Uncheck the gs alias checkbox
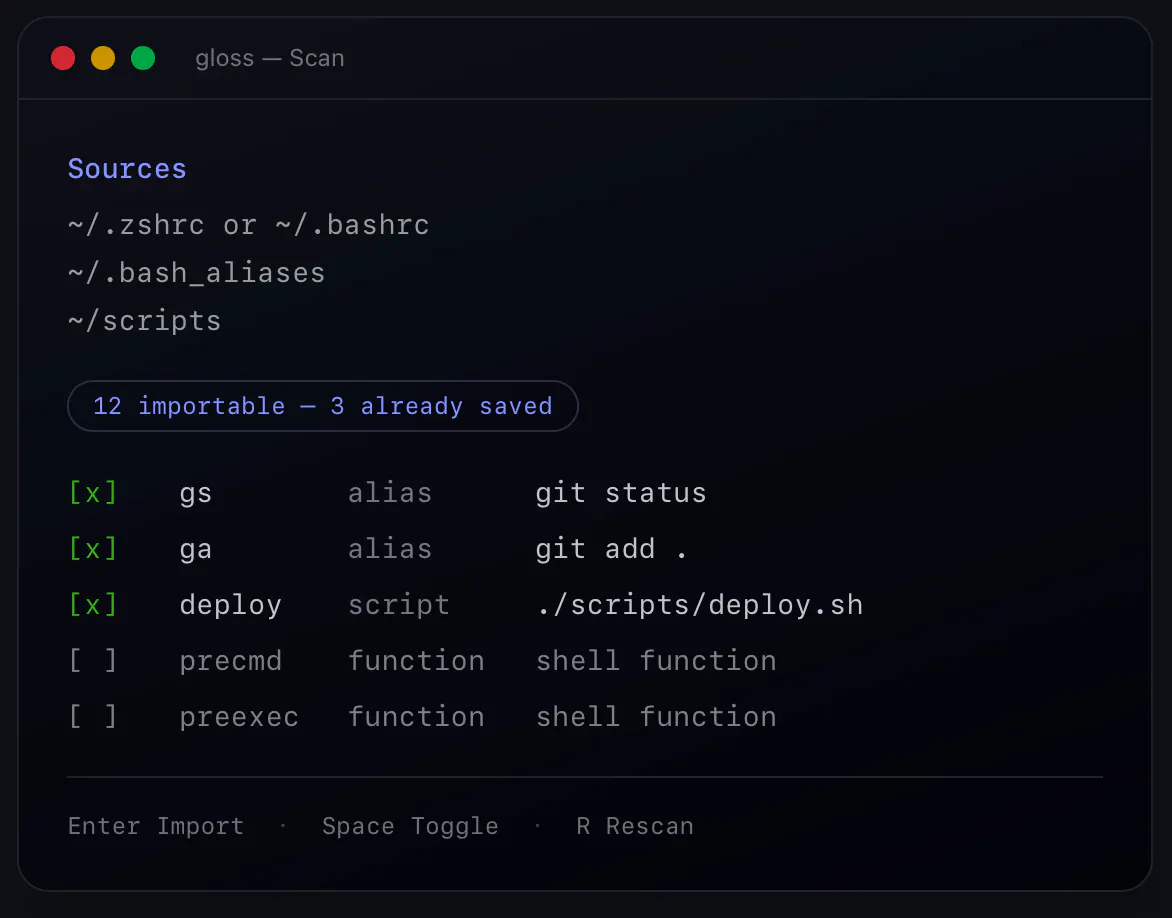 (x=93, y=493)
